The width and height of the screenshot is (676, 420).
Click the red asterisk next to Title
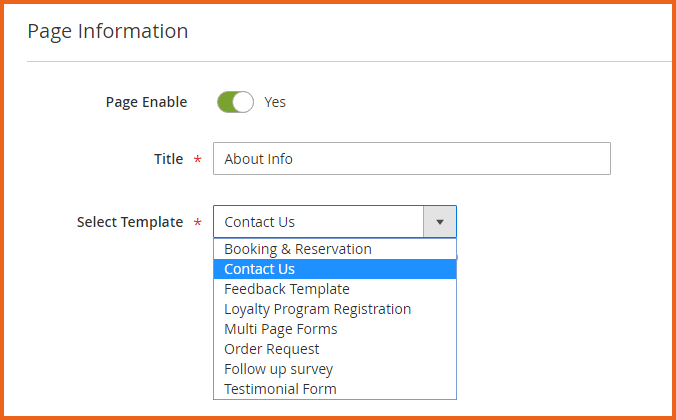pos(198,160)
